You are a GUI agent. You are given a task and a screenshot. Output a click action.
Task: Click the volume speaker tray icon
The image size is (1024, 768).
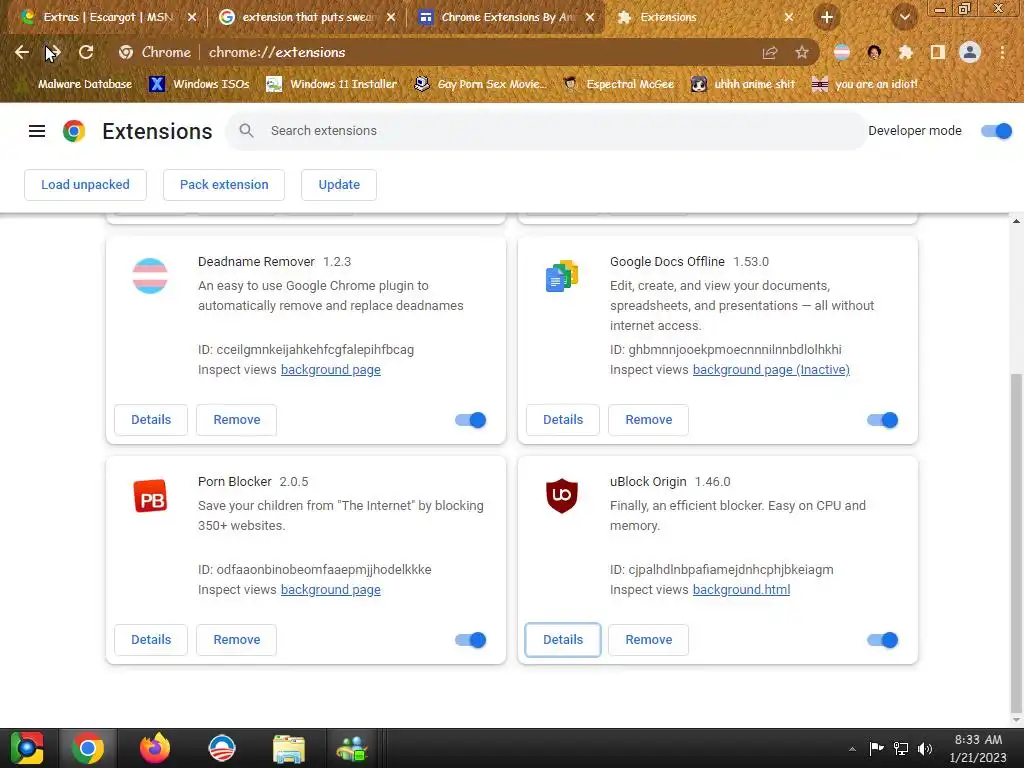pyautogui.click(x=925, y=749)
